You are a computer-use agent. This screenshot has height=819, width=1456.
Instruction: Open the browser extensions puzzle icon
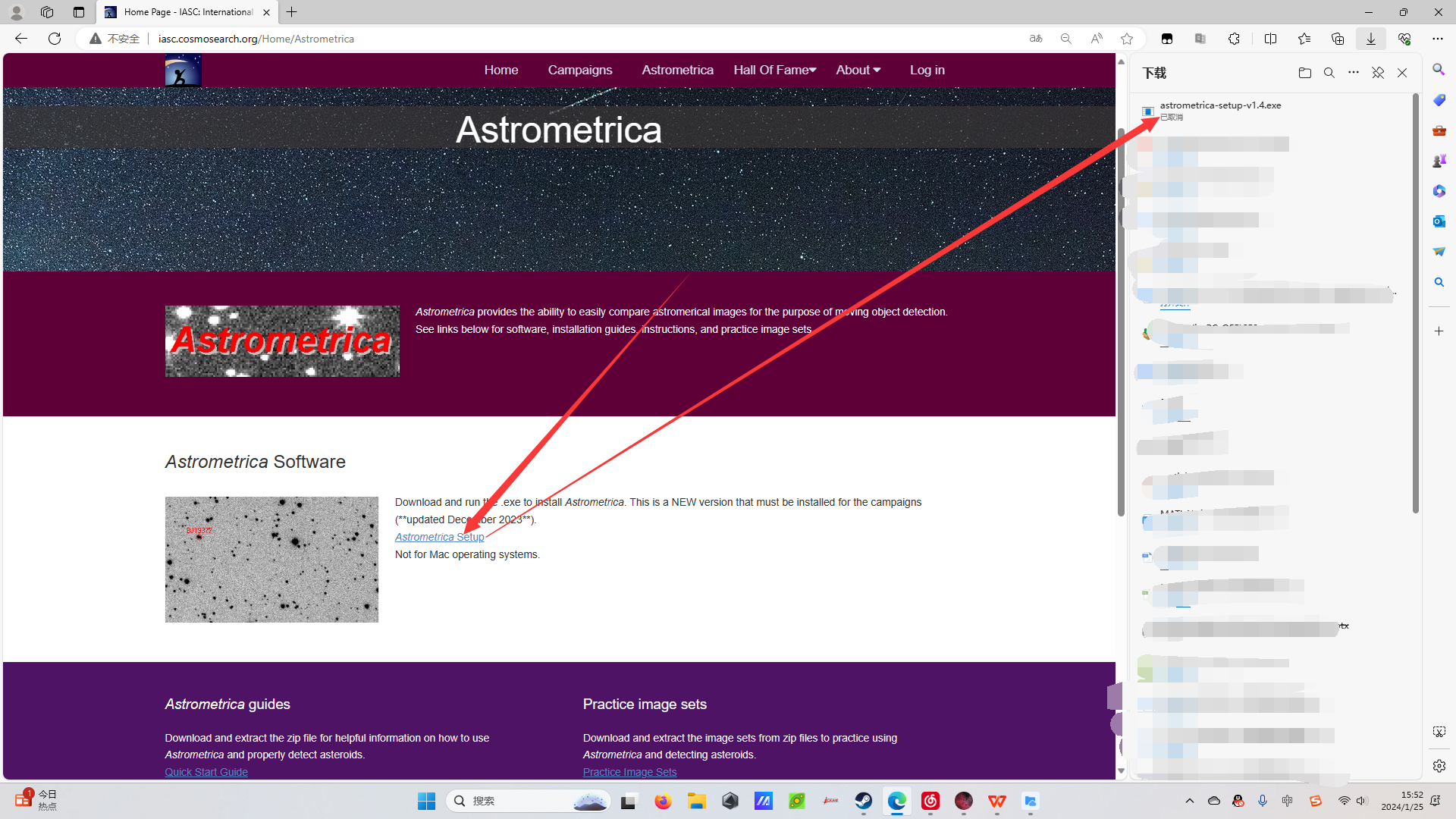tap(1234, 39)
